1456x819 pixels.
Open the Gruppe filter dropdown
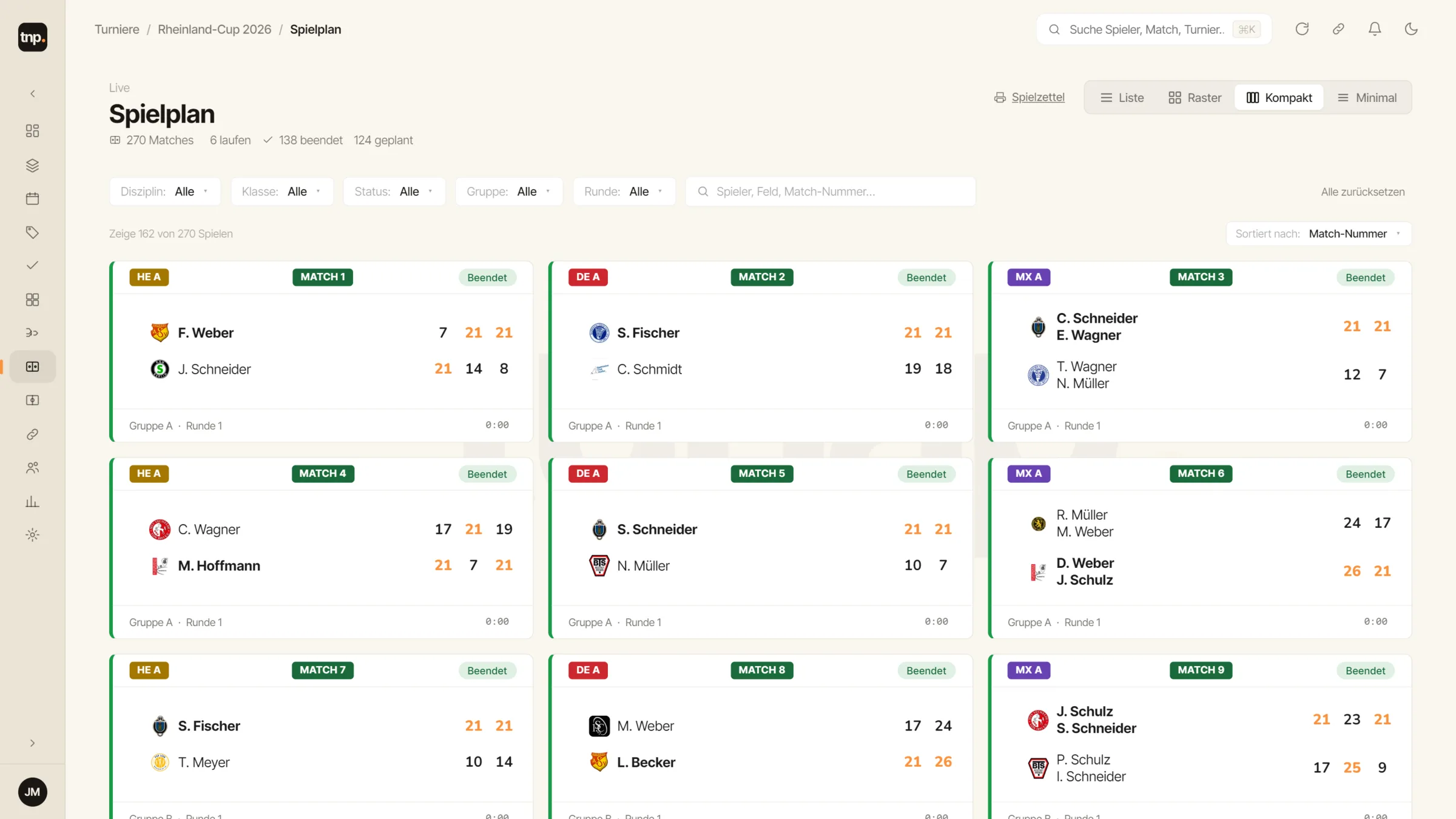coord(509,192)
